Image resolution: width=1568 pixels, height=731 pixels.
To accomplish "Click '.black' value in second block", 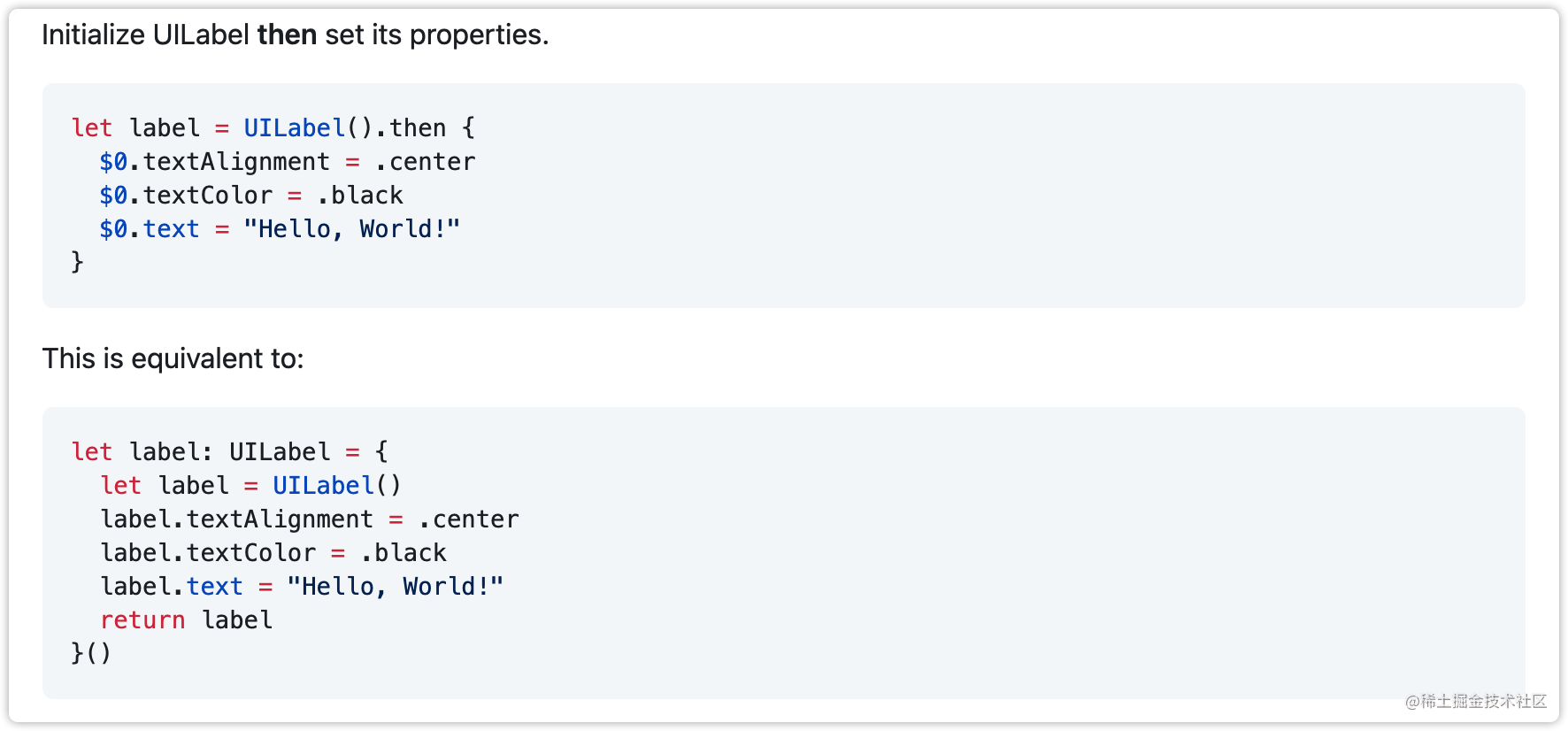I will (403, 553).
